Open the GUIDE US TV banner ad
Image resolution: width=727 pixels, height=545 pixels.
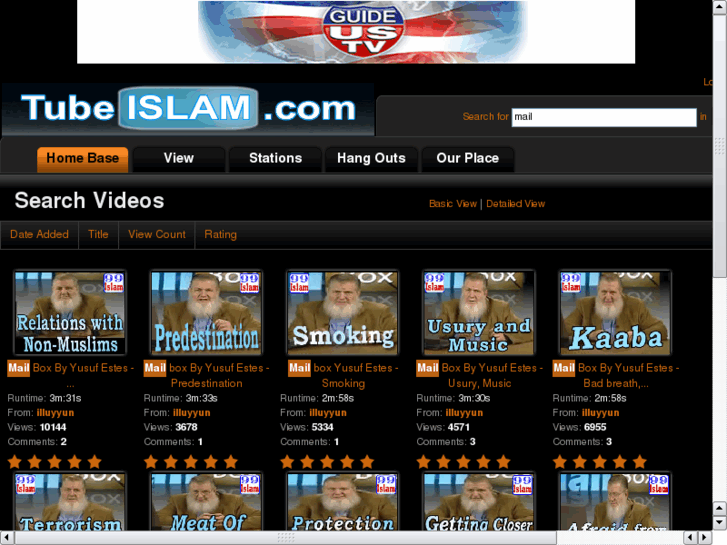tap(356, 32)
